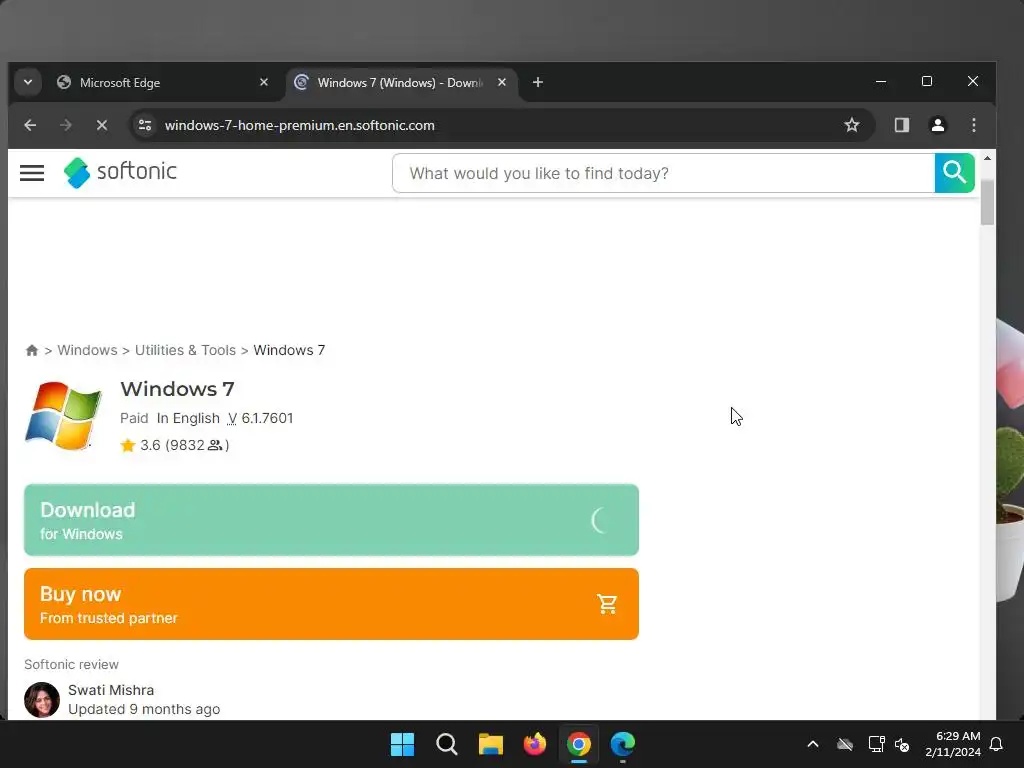The image size is (1024, 768).
Task: Bookmark this page with star icon
Action: point(852,125)
